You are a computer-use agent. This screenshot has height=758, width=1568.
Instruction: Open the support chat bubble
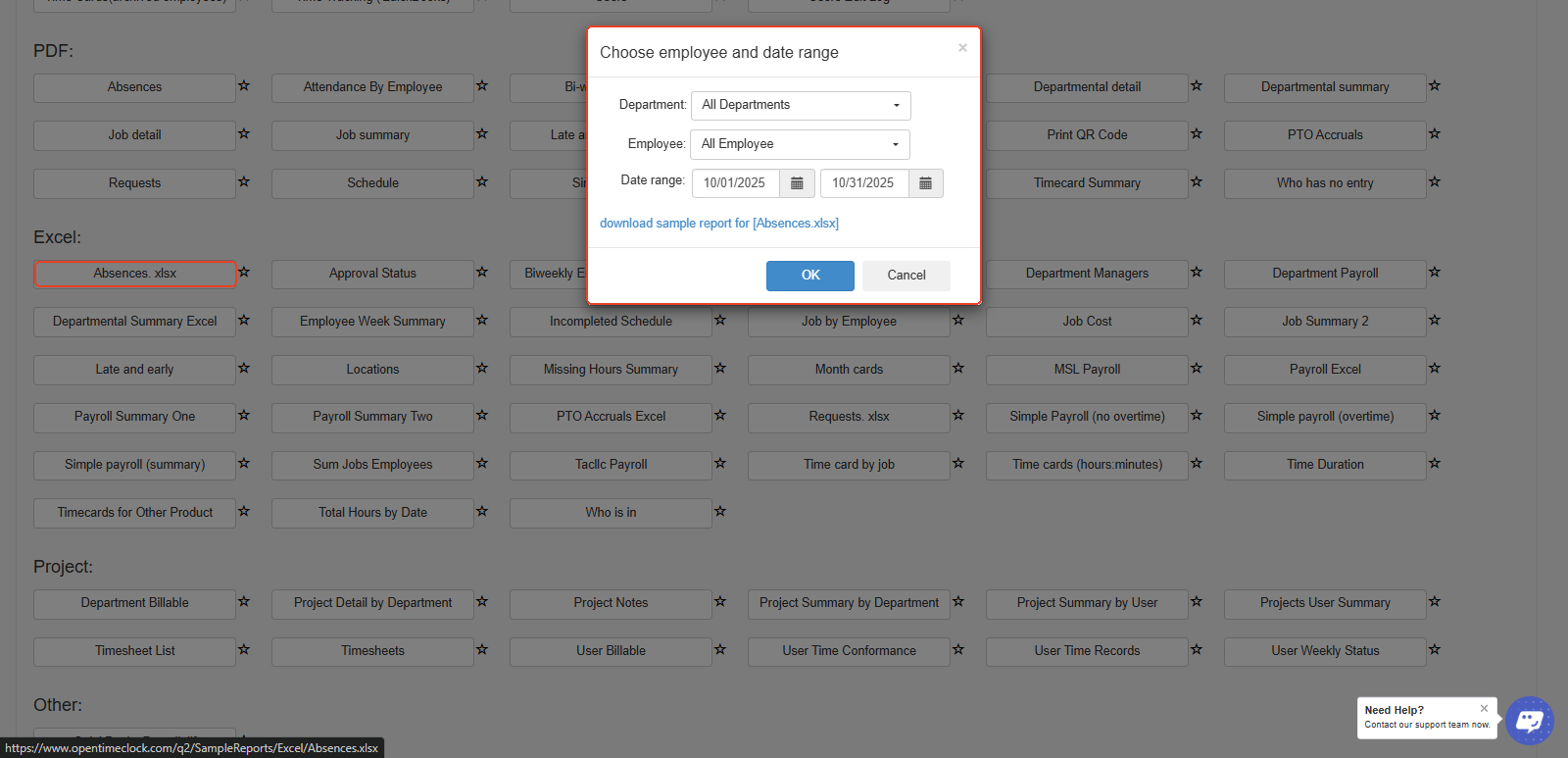(1529, 722)
